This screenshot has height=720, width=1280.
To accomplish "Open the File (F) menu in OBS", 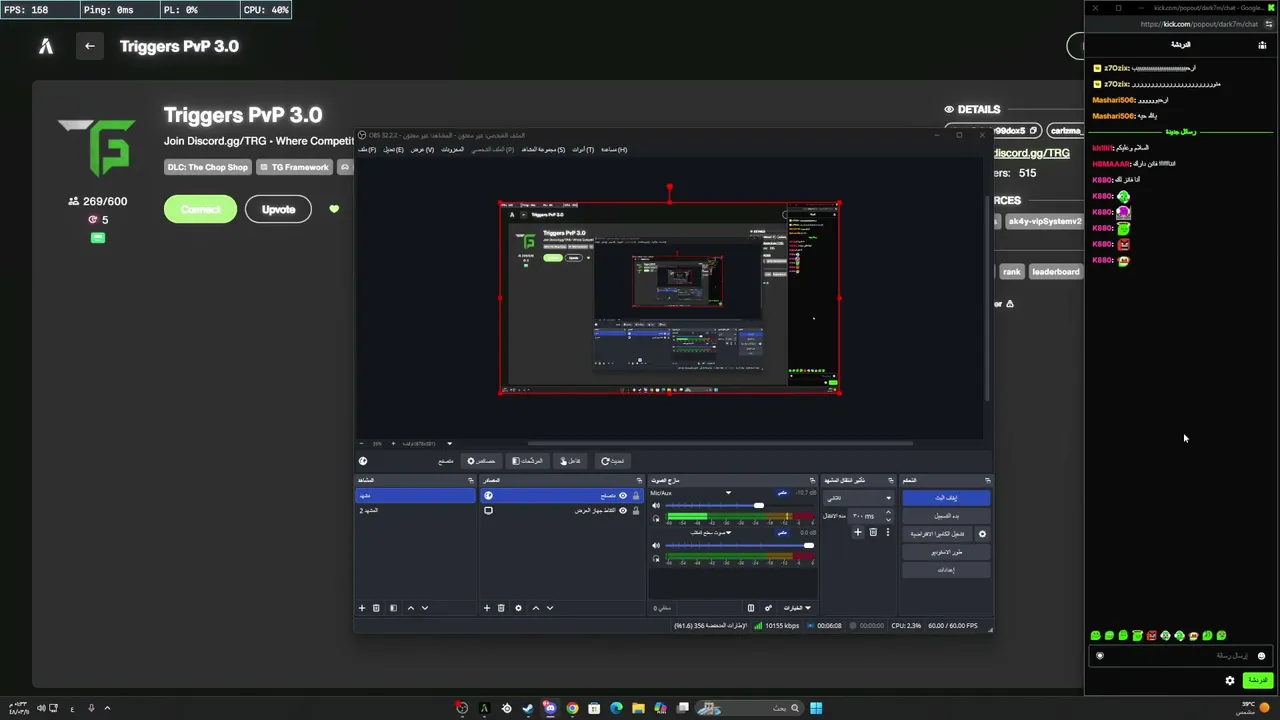I will pyautogui.click(x=367, y=150).
